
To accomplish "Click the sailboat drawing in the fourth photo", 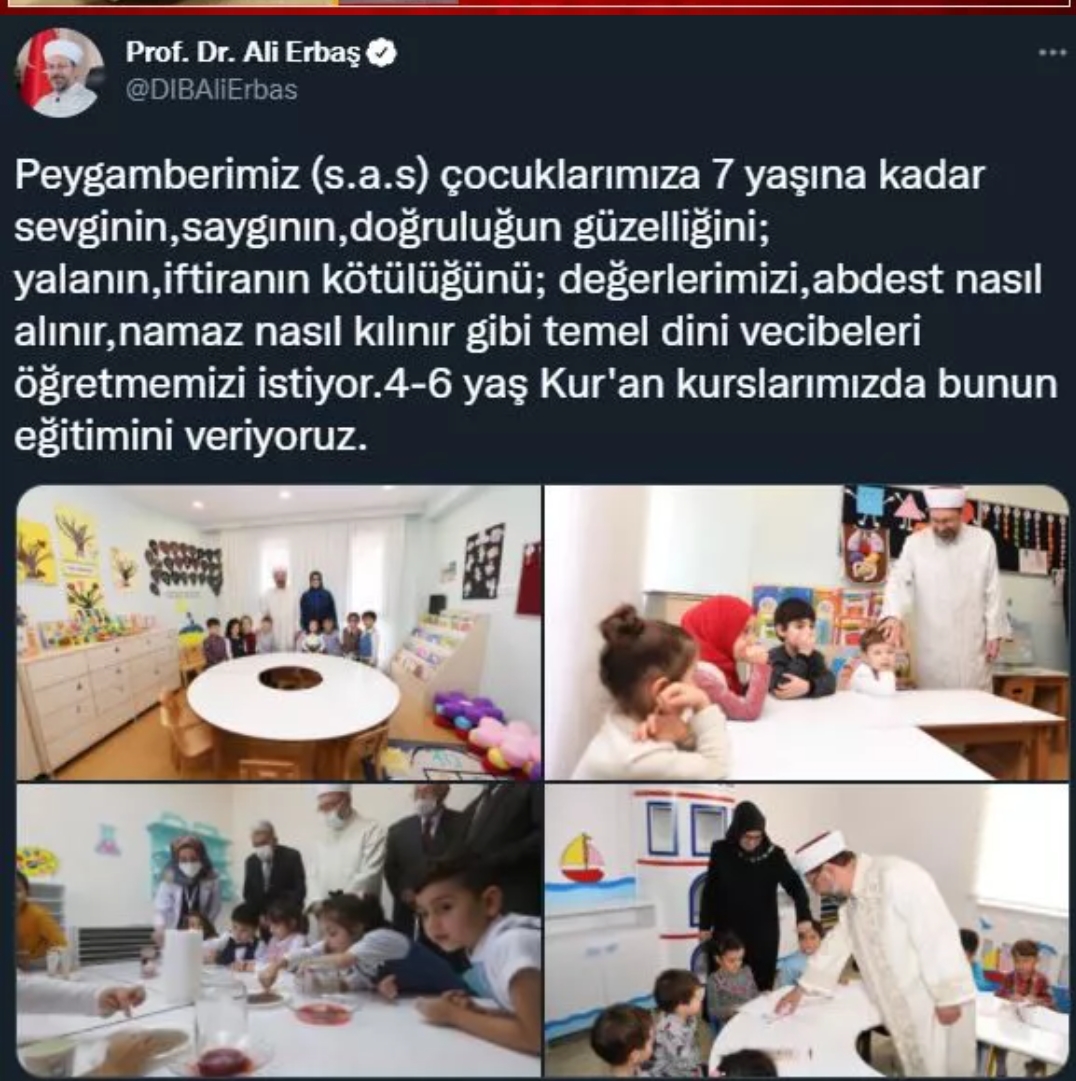I will [x=584, y=858].
